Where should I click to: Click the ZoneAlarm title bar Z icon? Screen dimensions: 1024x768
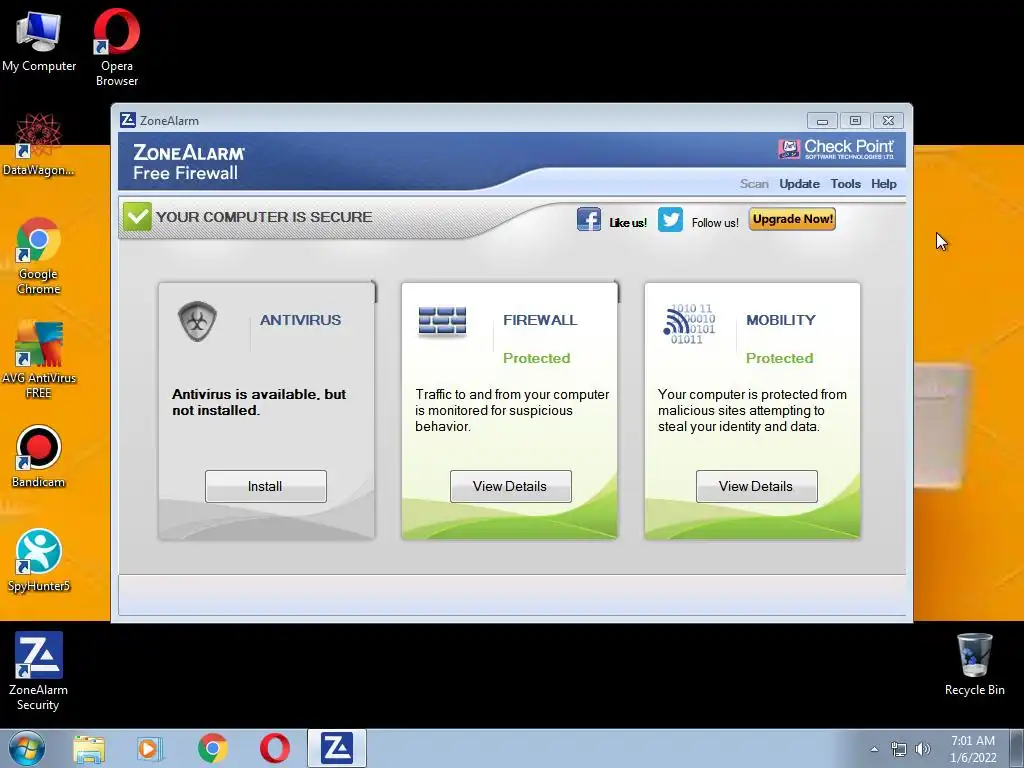(x=128, y=120)
